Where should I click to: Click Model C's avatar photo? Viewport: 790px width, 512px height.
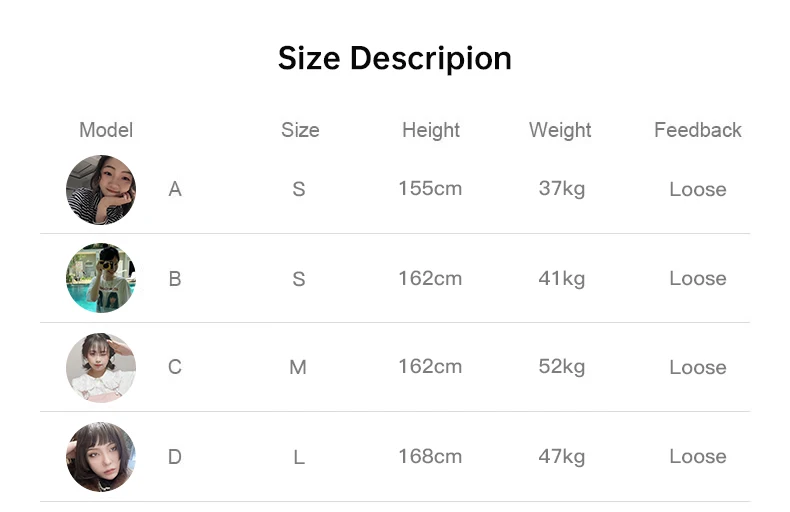[x=101, y=367]
